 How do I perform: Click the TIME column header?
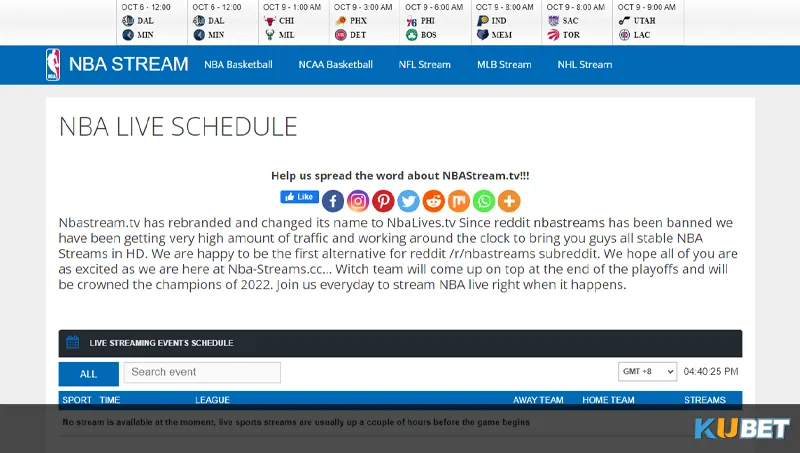point(110,400)
